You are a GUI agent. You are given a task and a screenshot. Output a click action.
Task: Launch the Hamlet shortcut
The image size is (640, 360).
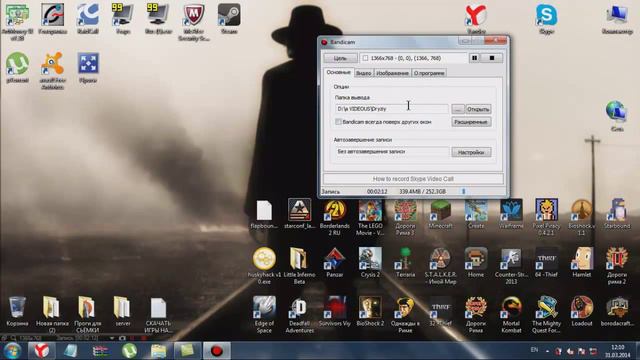pos(582,262)
